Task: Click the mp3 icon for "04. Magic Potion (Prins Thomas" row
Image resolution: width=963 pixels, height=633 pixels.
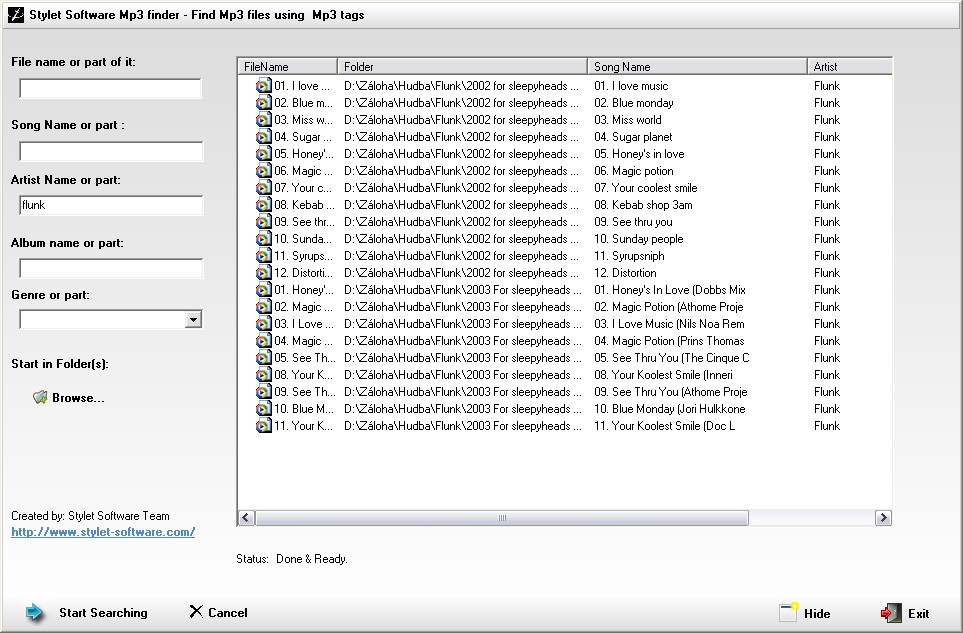Action: [263, 341]
